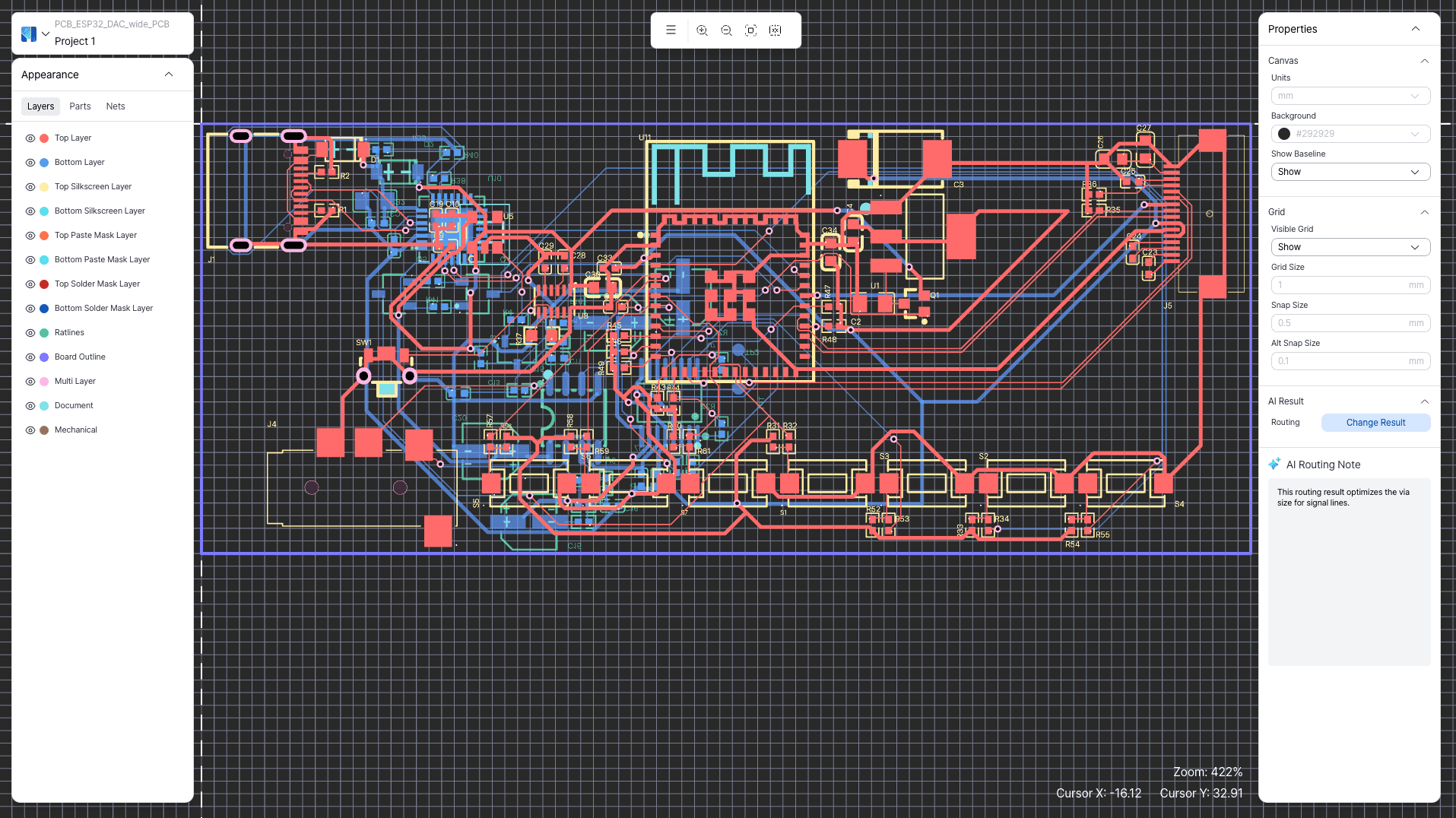
Task: Toggle visibility of Bottom Layer
Action: coord(30,163)
